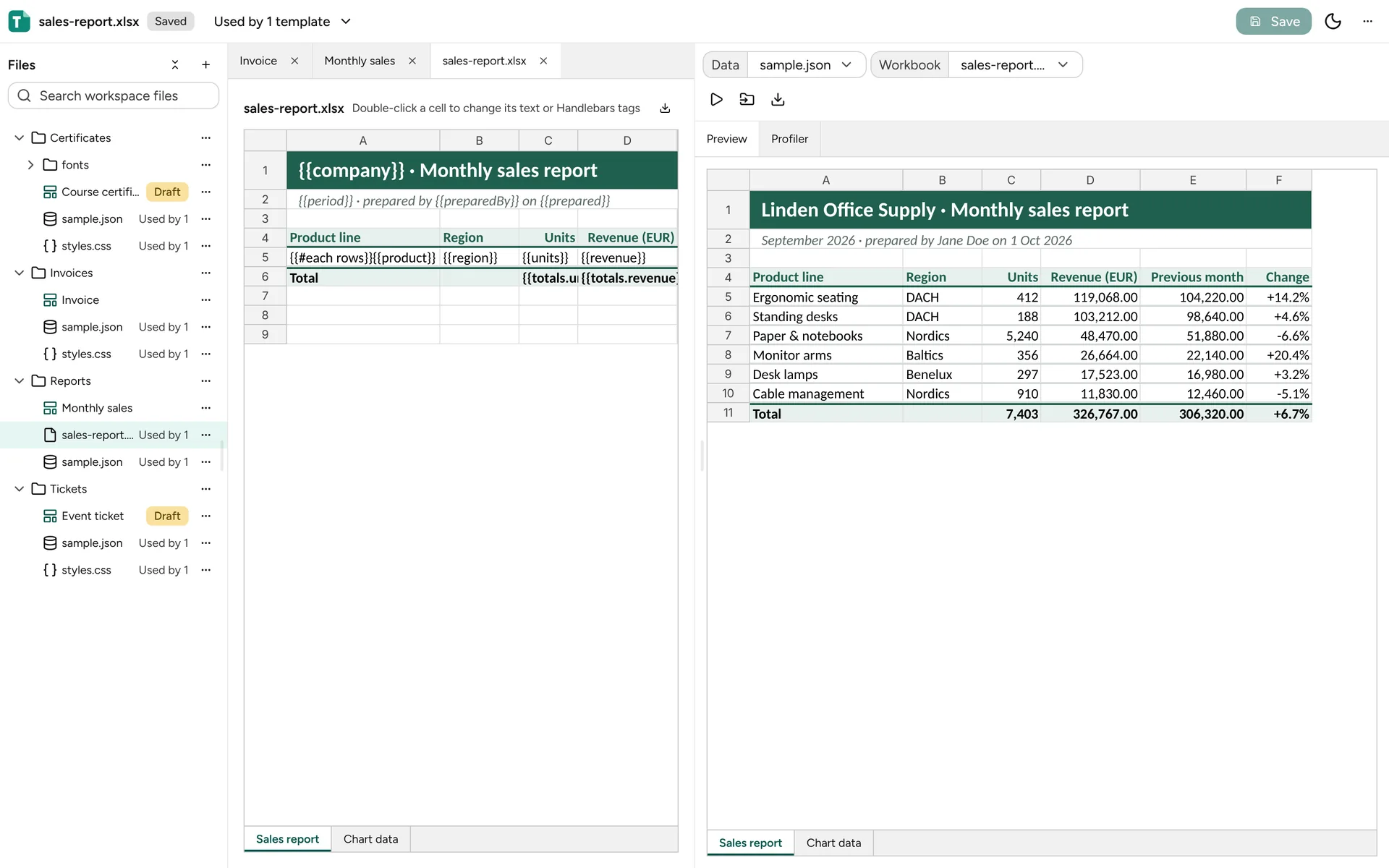1389x868 pixels.
Task: Open the top-right more options menu
Action: tap(1367, 22)
